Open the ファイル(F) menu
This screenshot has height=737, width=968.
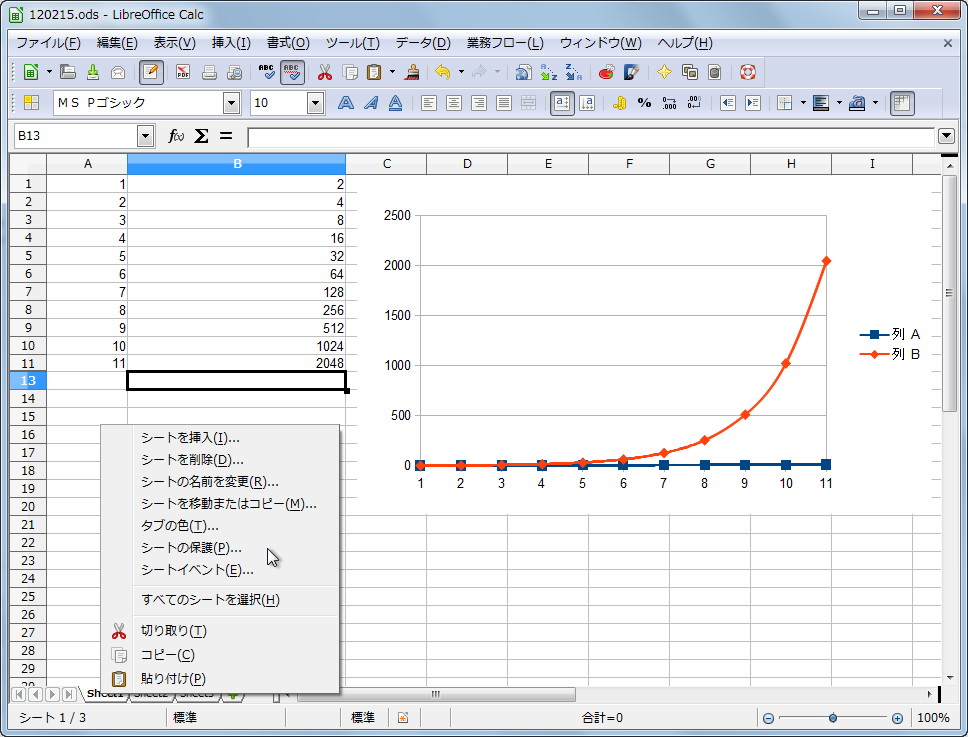[48, 43]
